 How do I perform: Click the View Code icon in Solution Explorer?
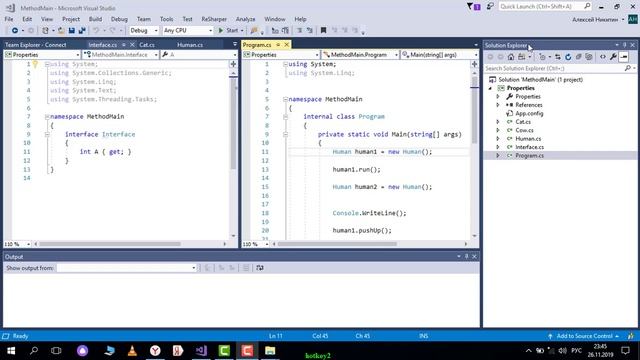(603, 57)
